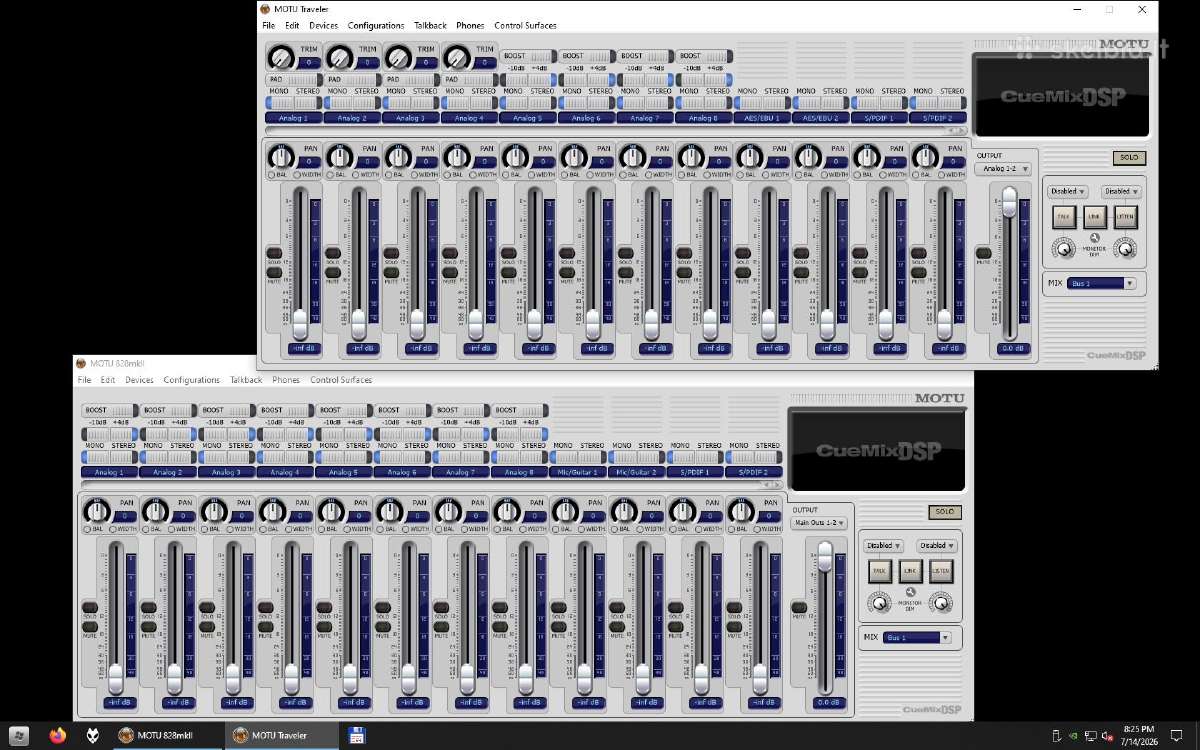1200x750 pixels.
Task: Click Analog 2 trim knob in Traveler window
Action: click(339, 57)
